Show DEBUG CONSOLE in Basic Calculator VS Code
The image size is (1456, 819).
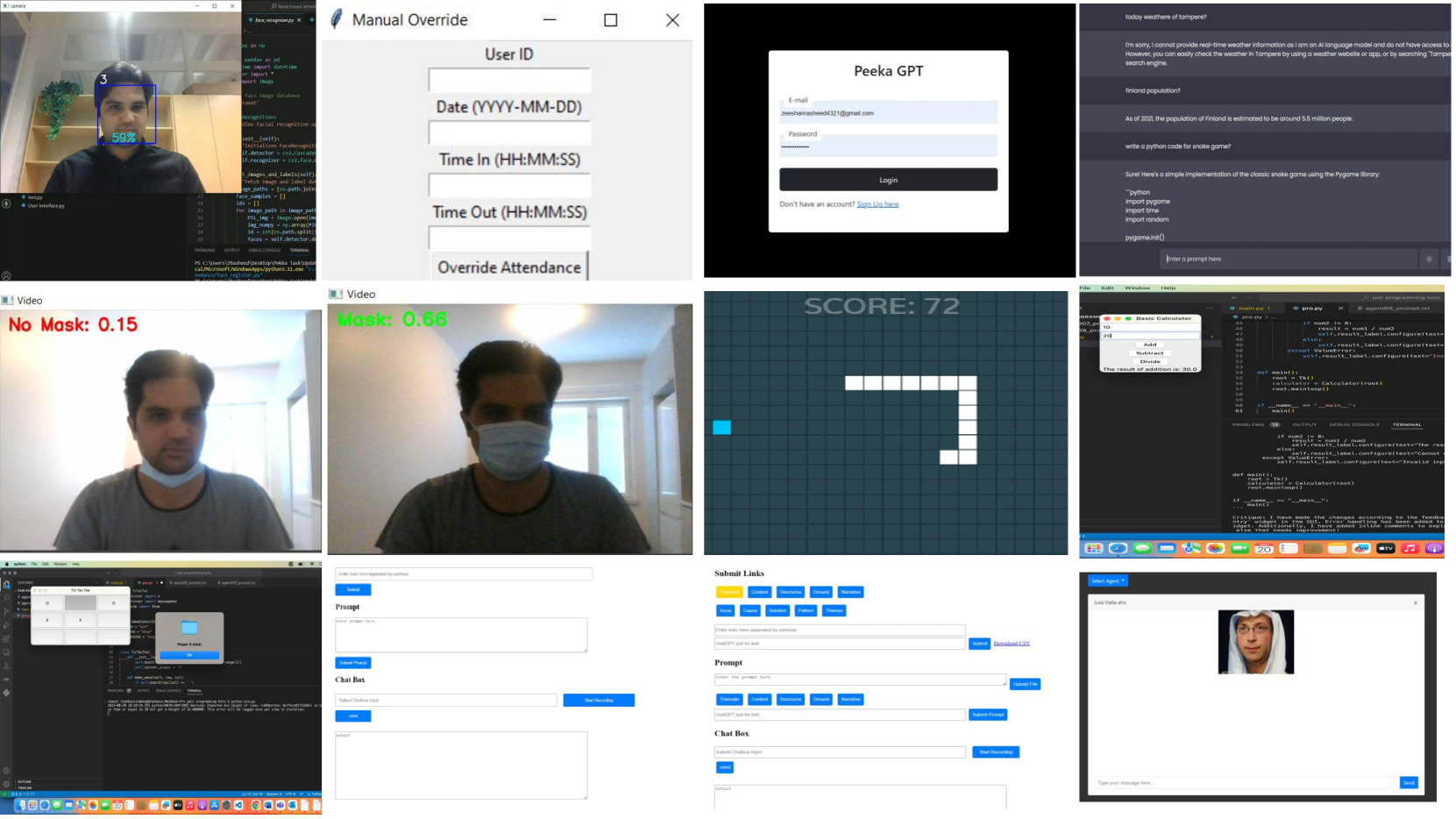pos(1354,425)
